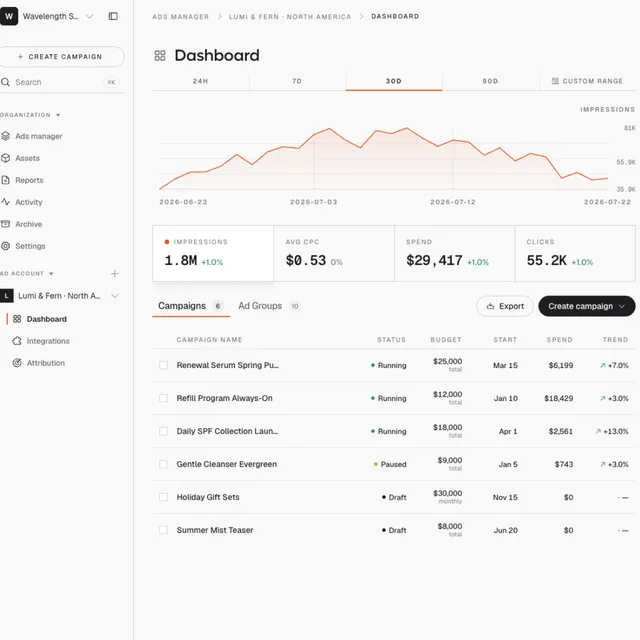The width and height of the screenshot is (640, 640).
Task: Open the Holiday Gift Sets campaign
Action: tap(208, 497)
